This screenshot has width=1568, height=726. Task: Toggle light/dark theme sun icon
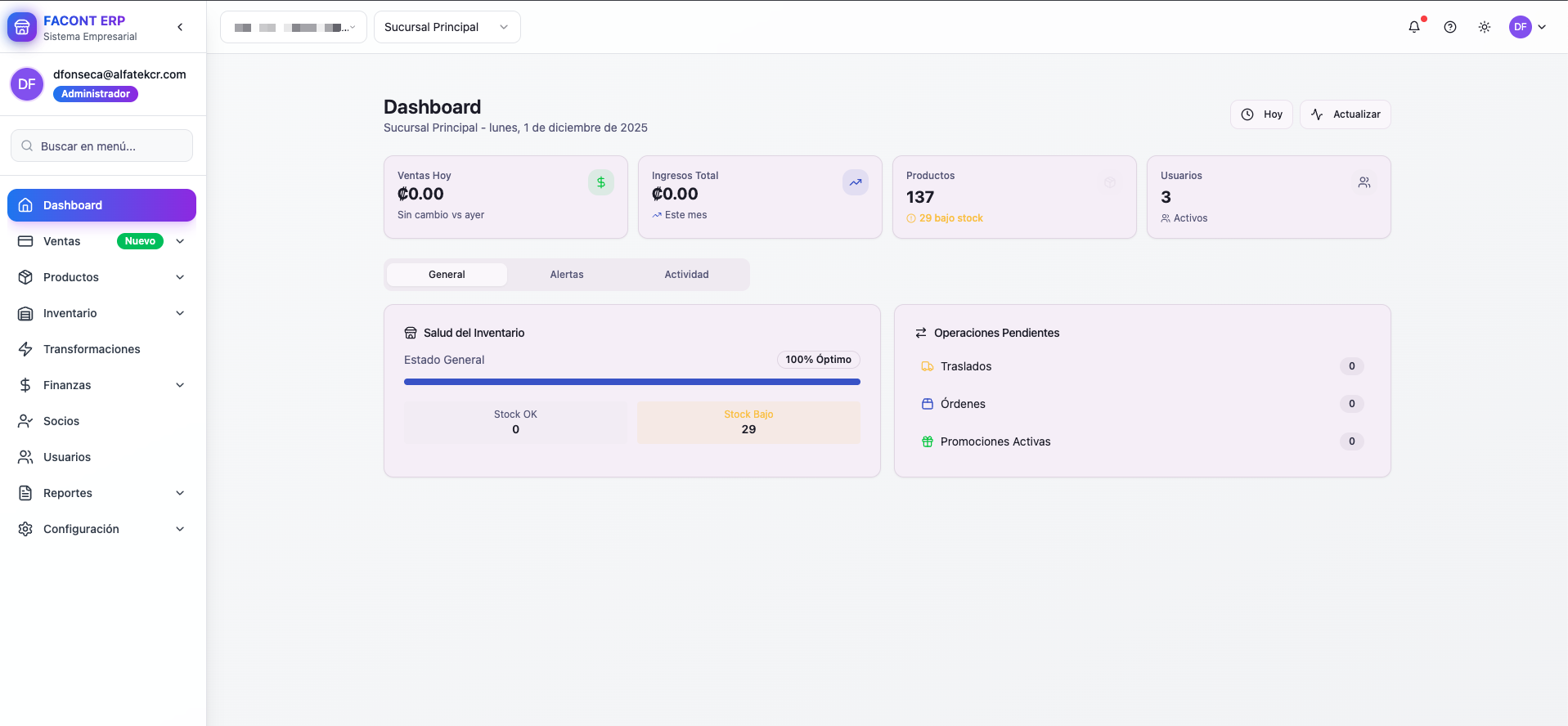(1484, 27)
